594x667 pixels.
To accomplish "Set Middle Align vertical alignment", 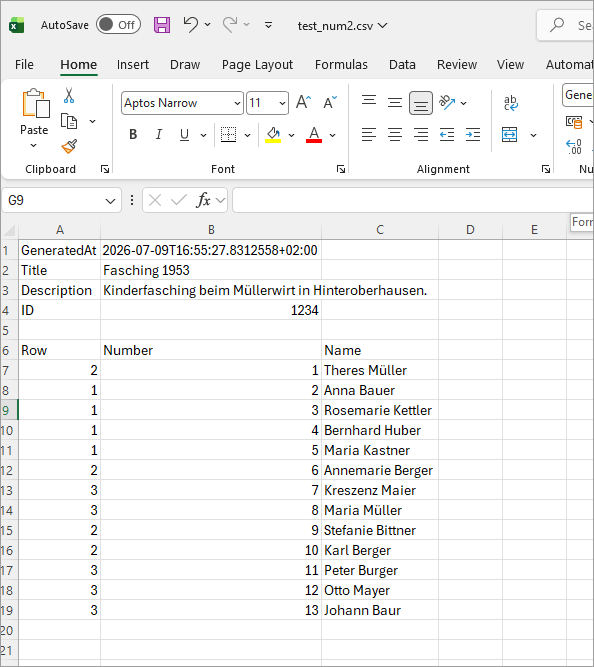I will pyautogui.click(x=395, y=103).
